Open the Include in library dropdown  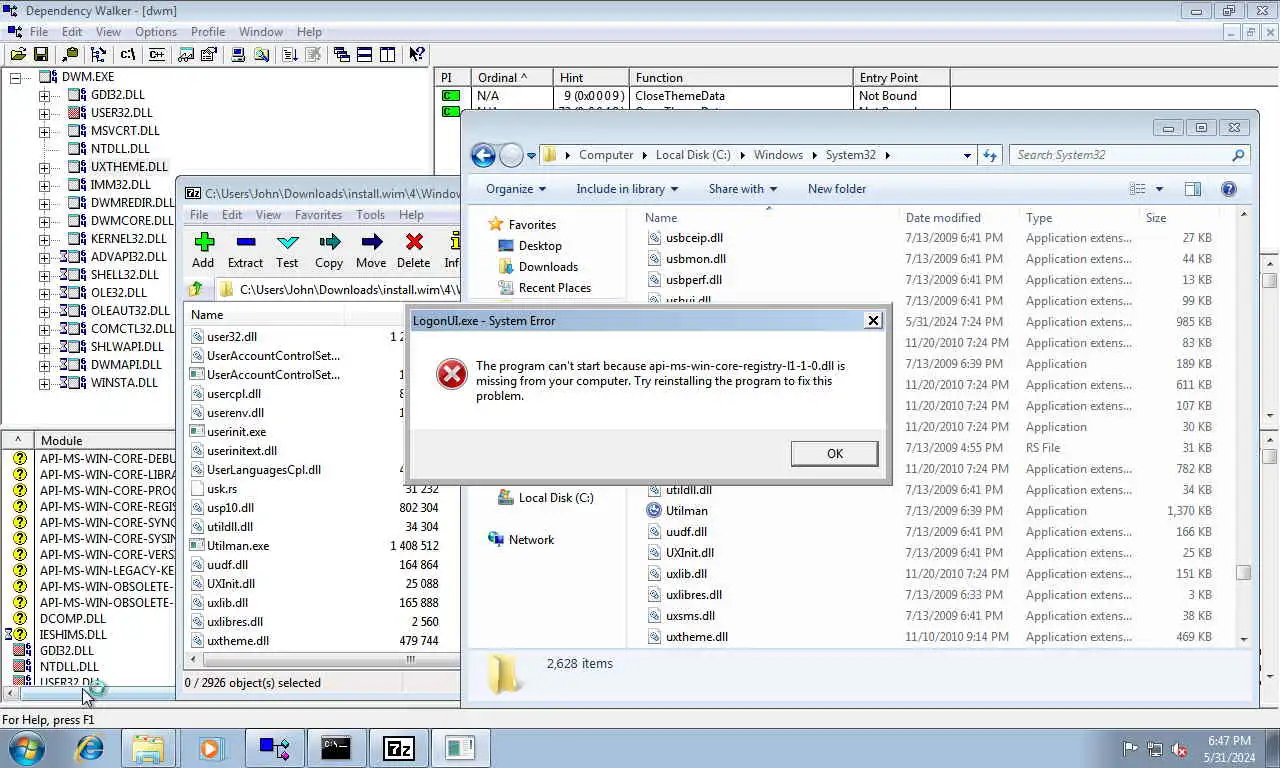[626, 189]
